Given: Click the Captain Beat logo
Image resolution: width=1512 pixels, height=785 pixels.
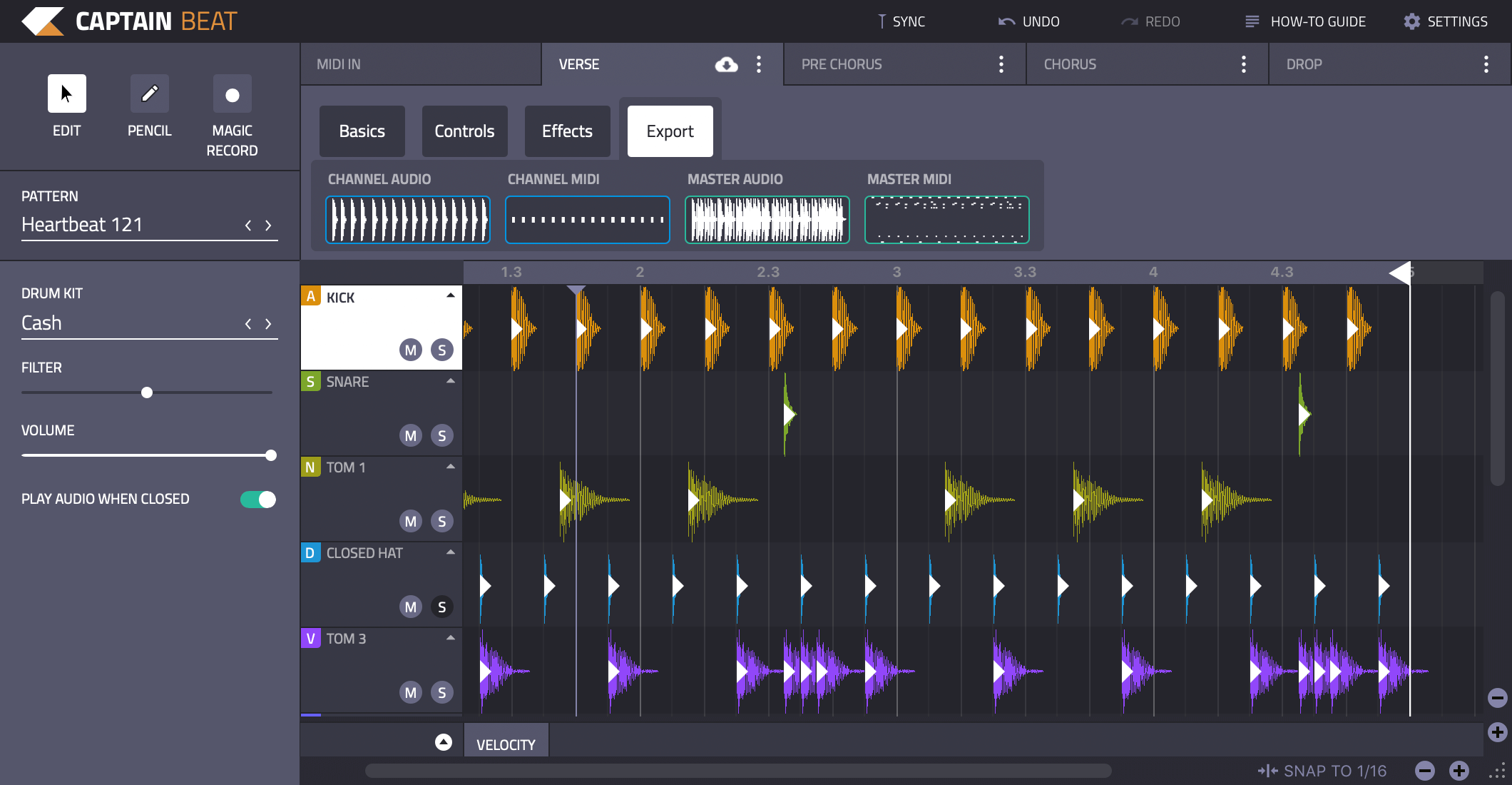Looking at the screenshot, I should (130, 21).
